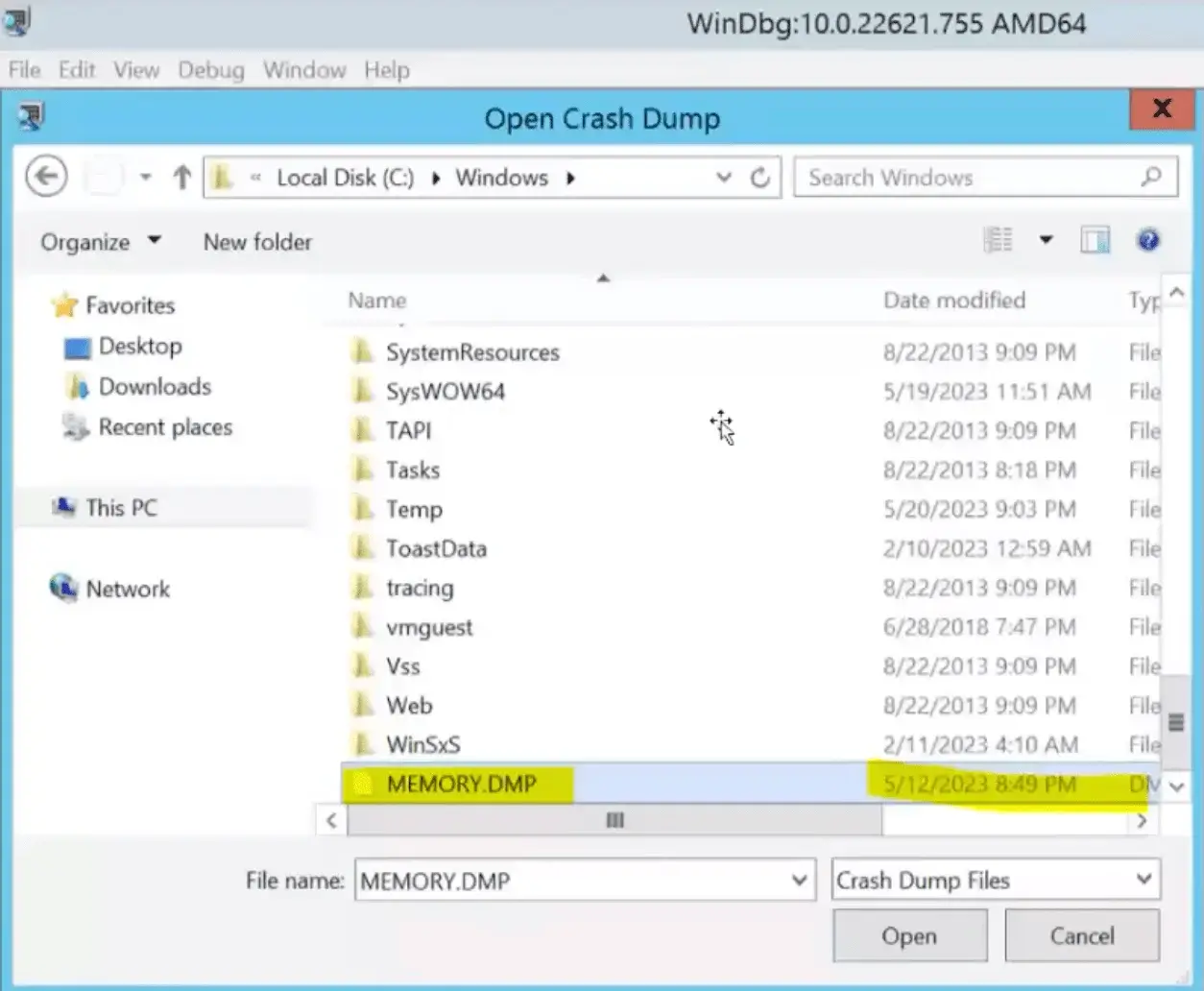Click the Favorites star icon
This screenshot has width=1204, height=991.
point(64,305)
